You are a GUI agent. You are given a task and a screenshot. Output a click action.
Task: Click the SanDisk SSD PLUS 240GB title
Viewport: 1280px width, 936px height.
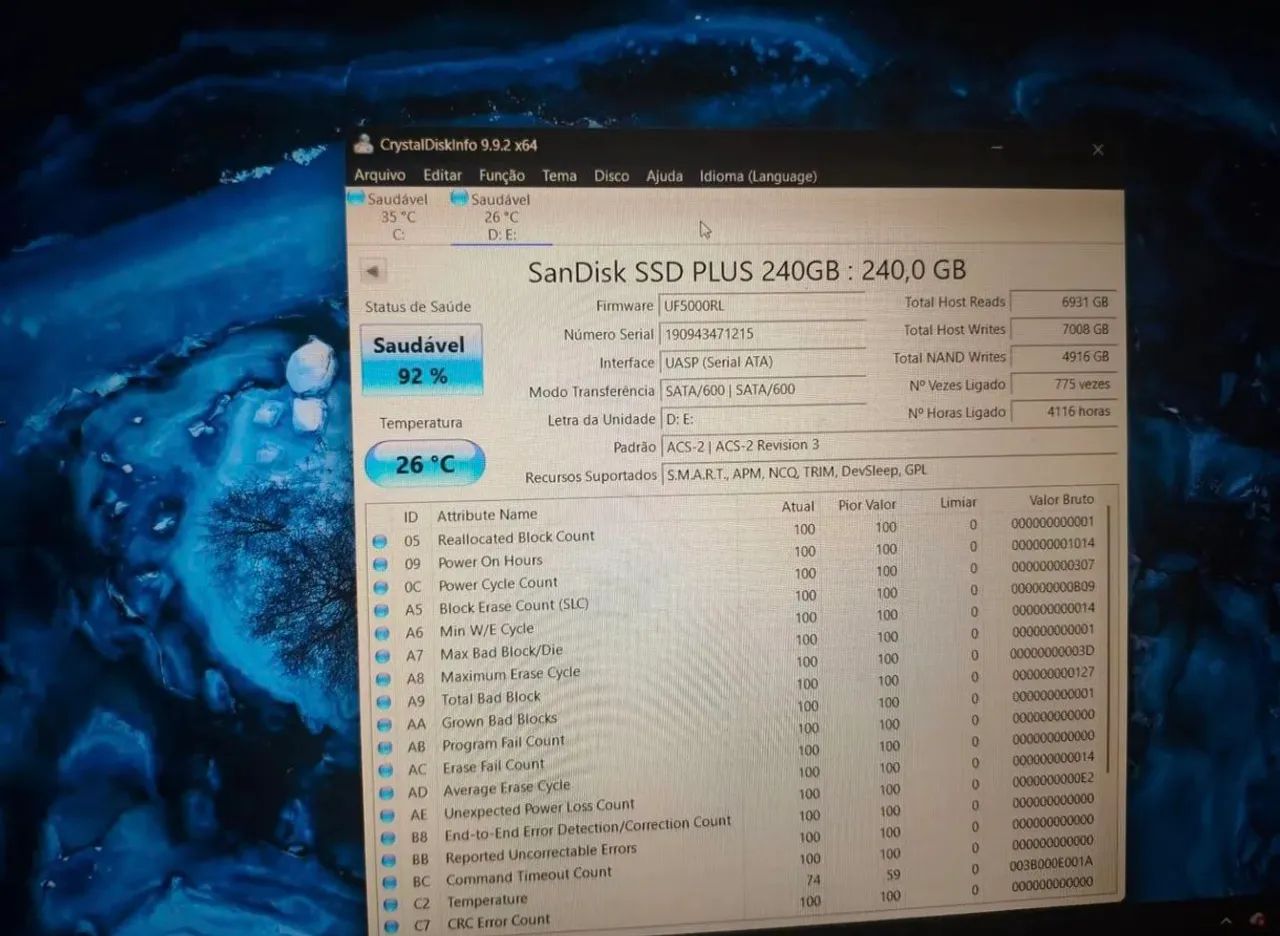747,270
